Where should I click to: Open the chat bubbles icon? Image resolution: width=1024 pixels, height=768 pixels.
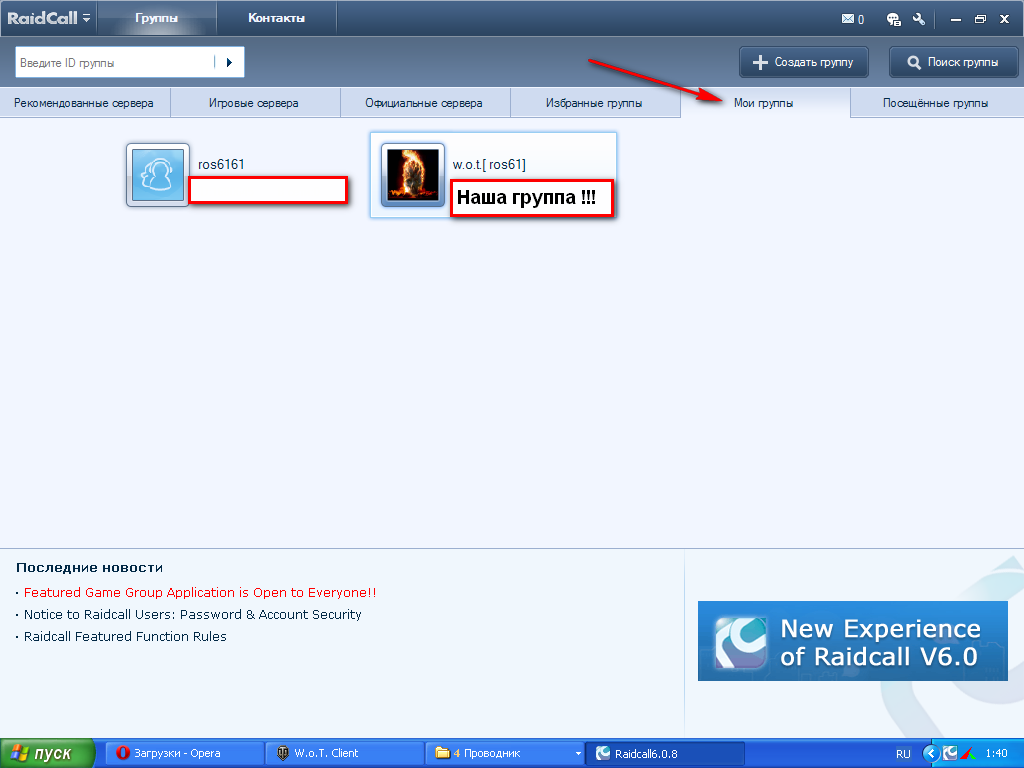click(893, 19)
